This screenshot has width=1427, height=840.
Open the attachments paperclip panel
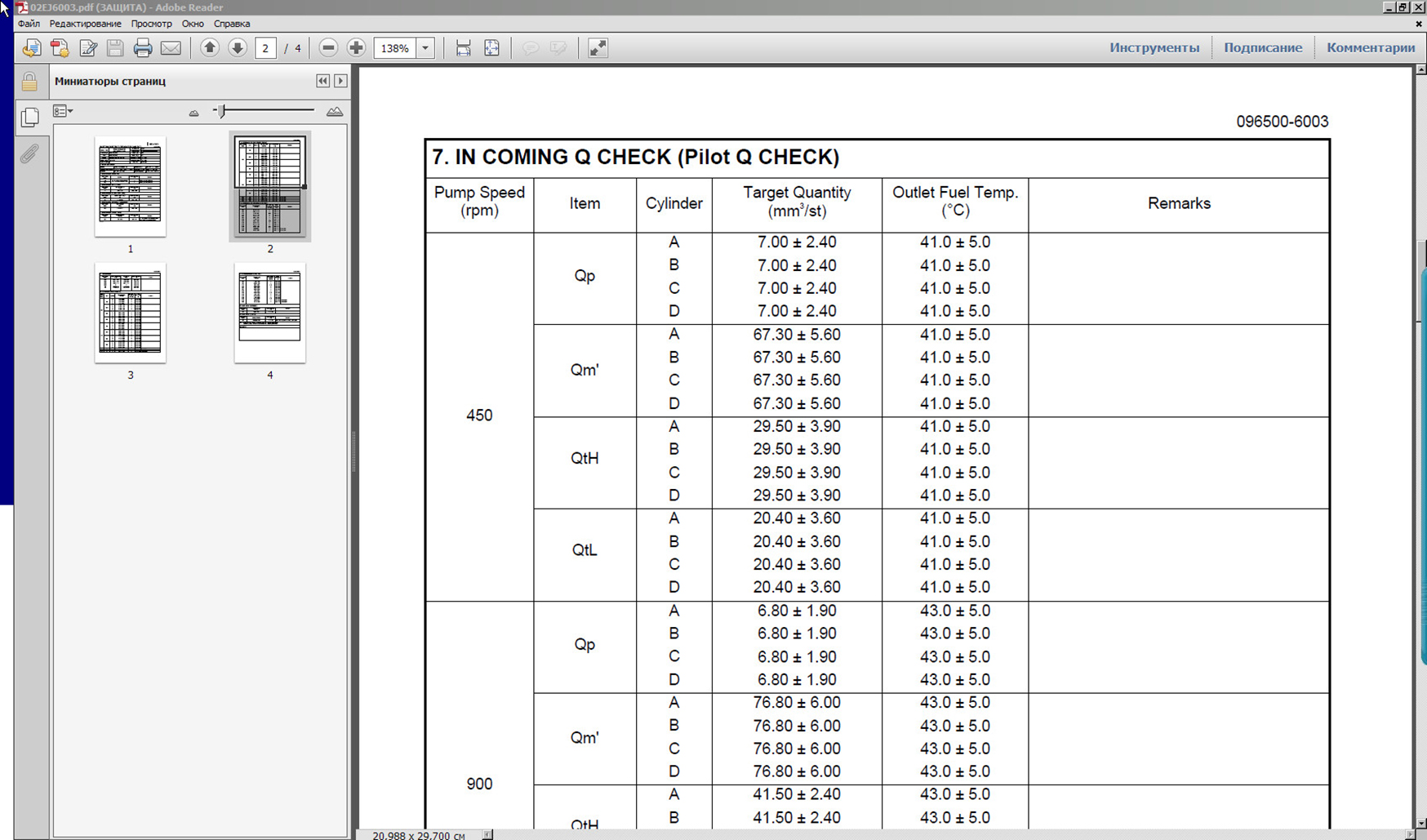point(29,153)
